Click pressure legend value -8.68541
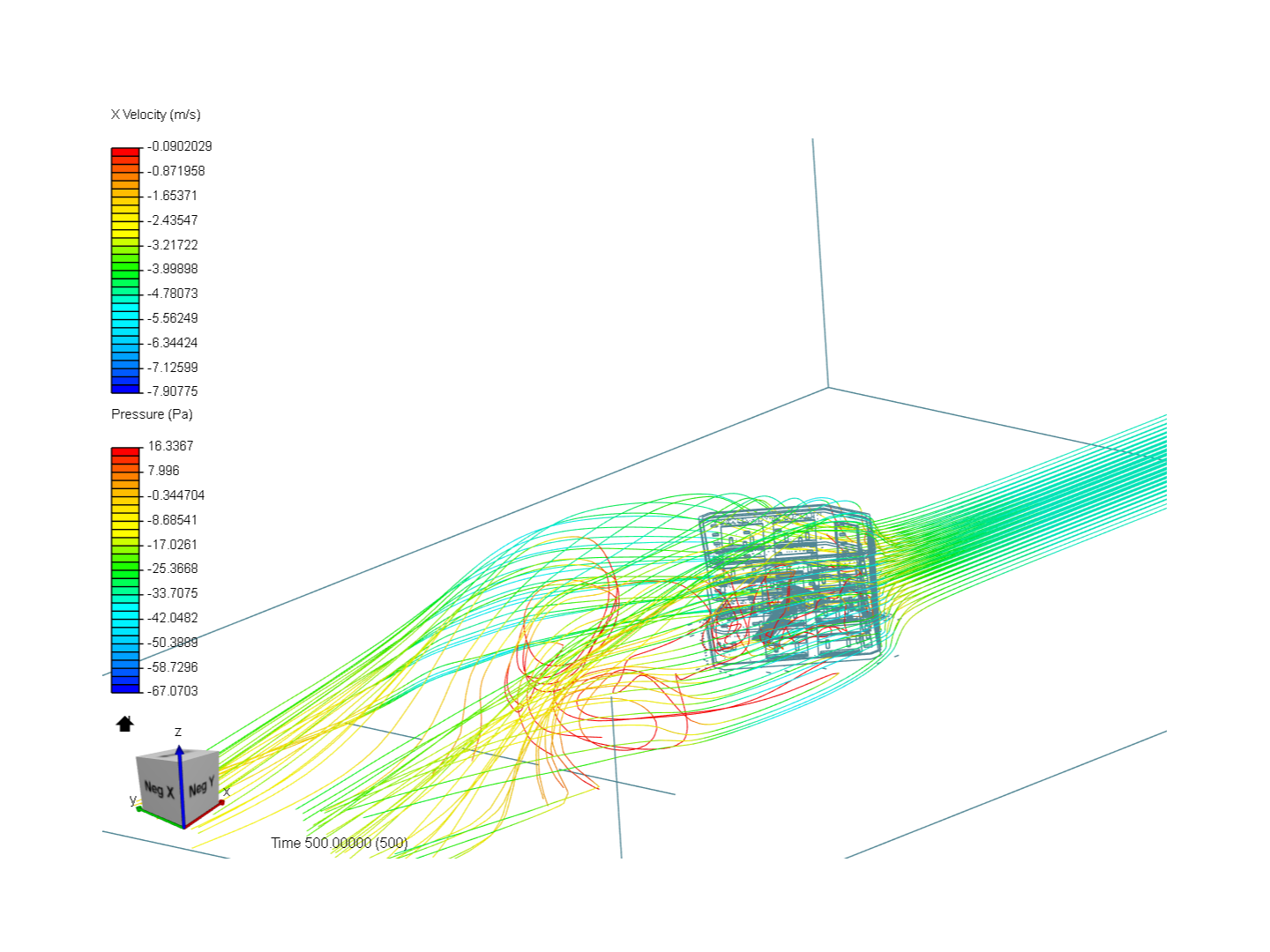Viewport: 1270px width, 952px height. (x=173, y=520)
